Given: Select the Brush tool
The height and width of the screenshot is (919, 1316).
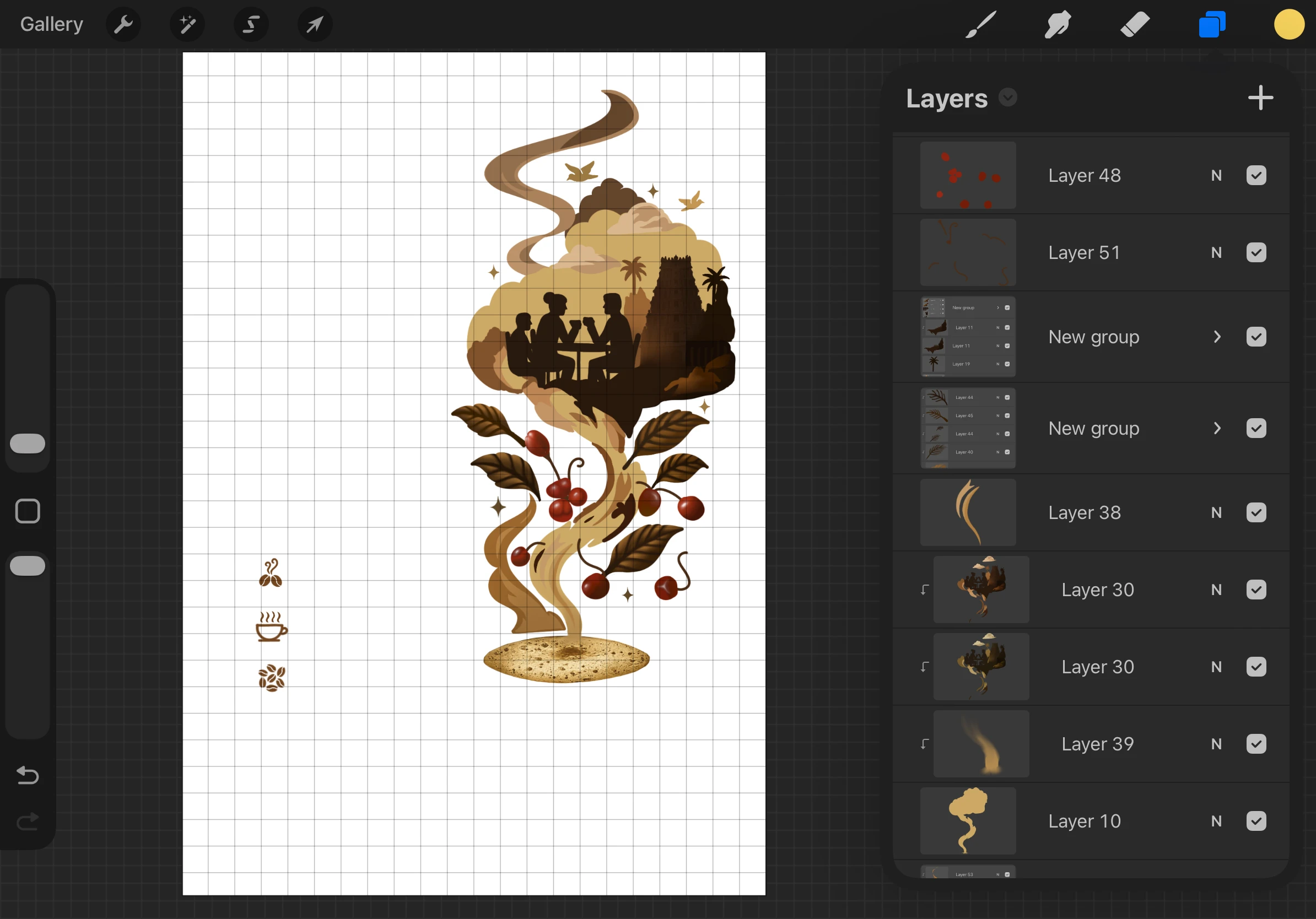Looking at the screenshot, I should [981, 25].
